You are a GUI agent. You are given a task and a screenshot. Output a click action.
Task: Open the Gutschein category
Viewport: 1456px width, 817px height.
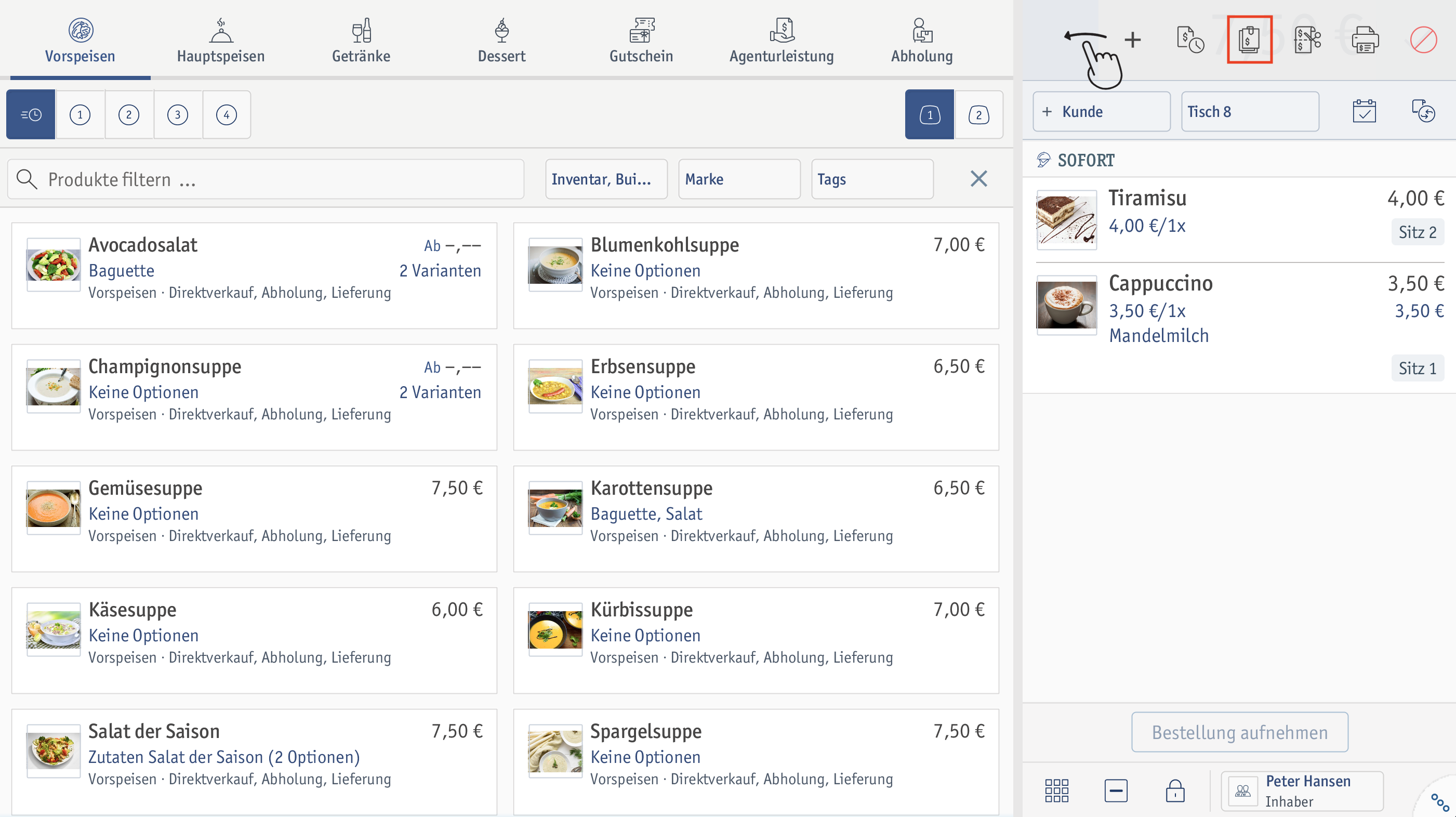point(641,39)
